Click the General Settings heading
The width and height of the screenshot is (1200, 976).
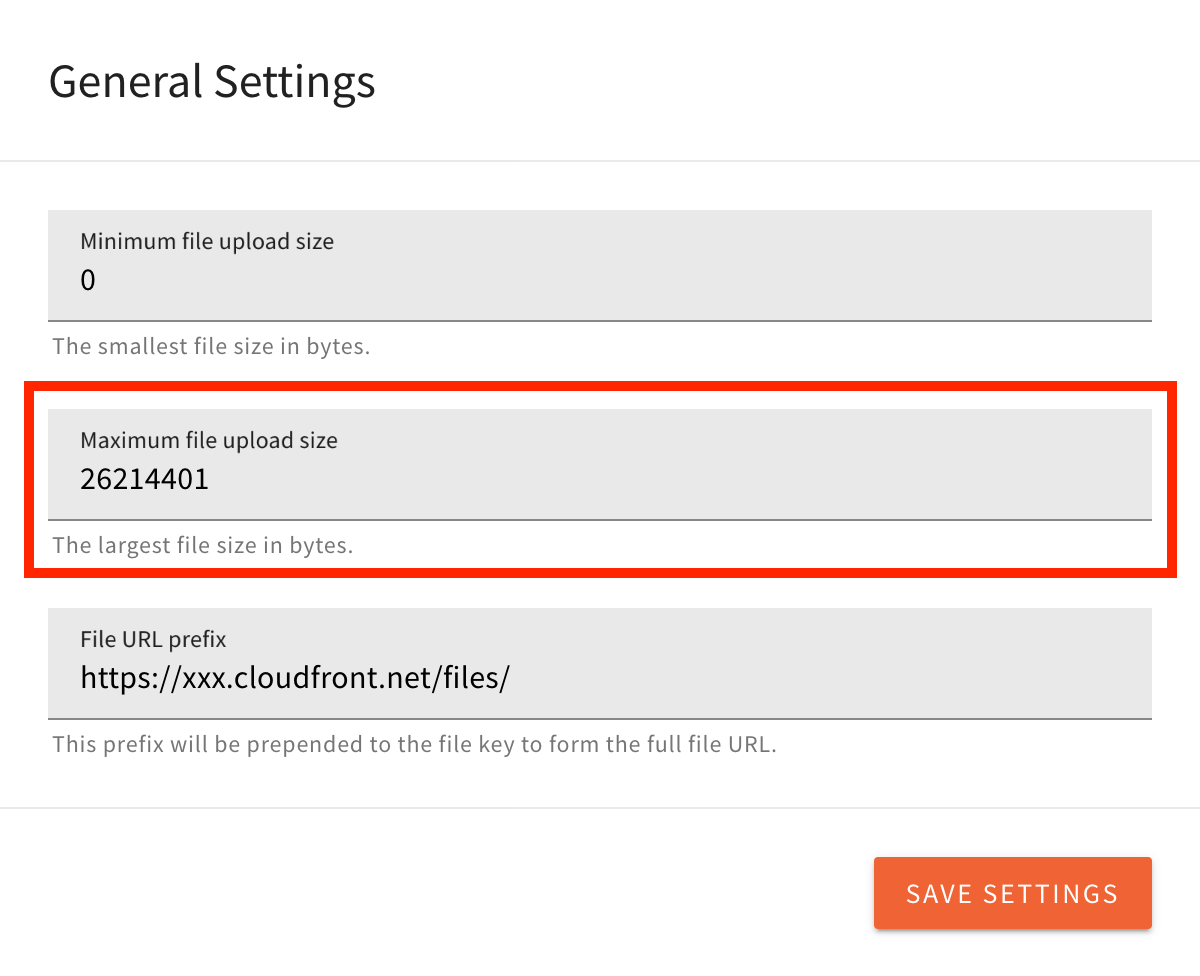[212, 82]
